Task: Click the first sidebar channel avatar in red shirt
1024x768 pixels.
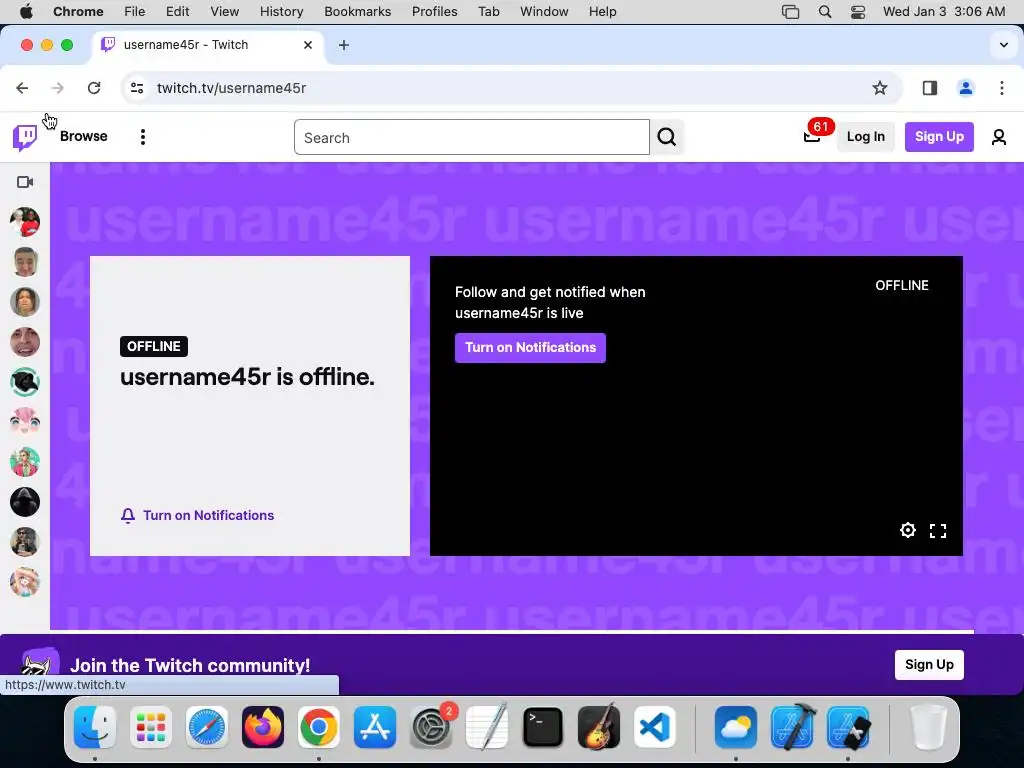Action: coord(25,222)
